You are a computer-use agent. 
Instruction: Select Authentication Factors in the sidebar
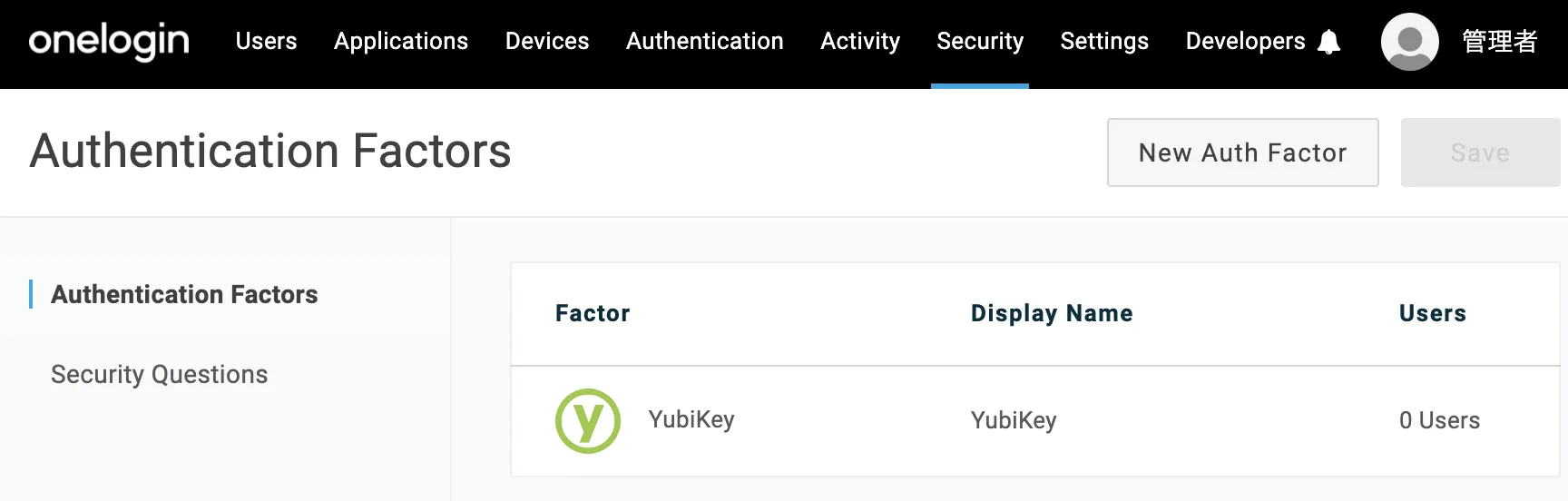point(184,294)
